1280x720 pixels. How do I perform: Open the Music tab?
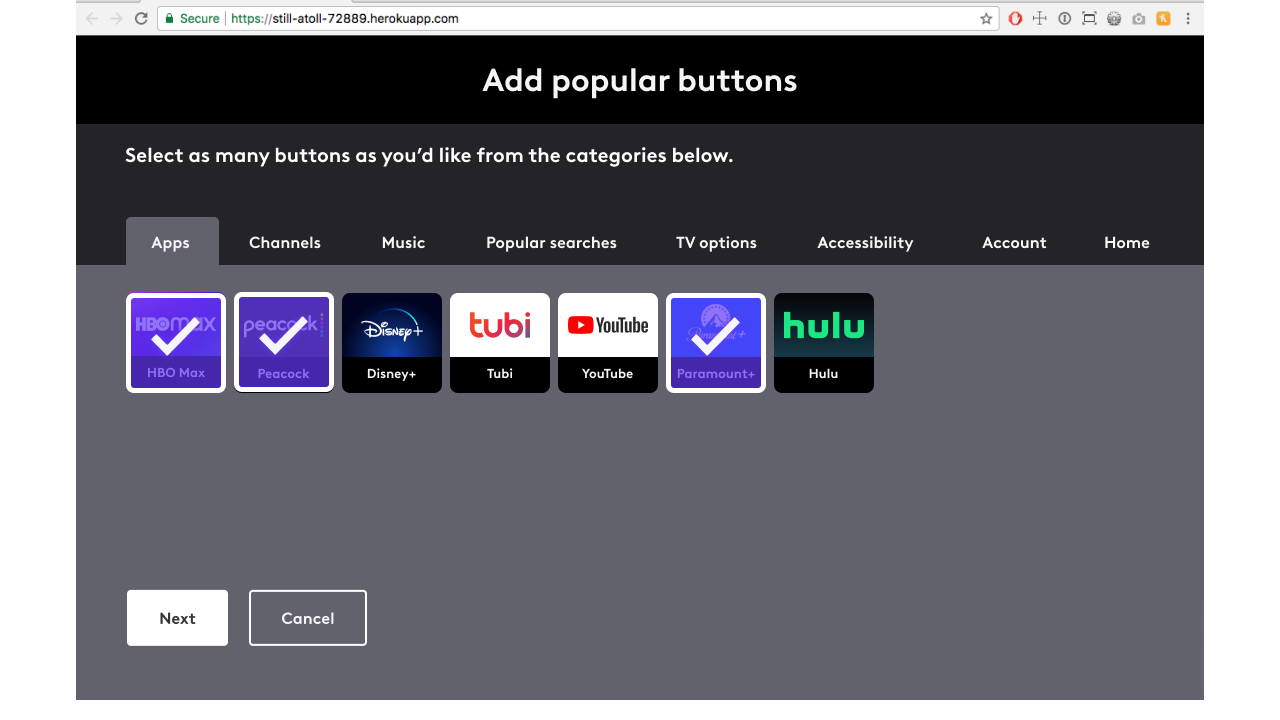403,242
